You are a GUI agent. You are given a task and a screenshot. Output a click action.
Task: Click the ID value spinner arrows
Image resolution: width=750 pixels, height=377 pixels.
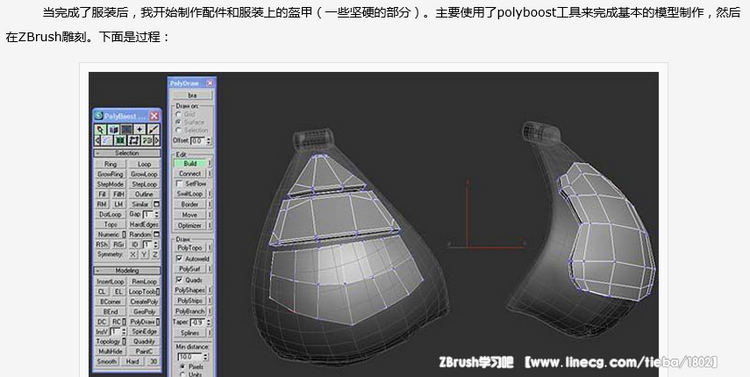click(156, 244)
